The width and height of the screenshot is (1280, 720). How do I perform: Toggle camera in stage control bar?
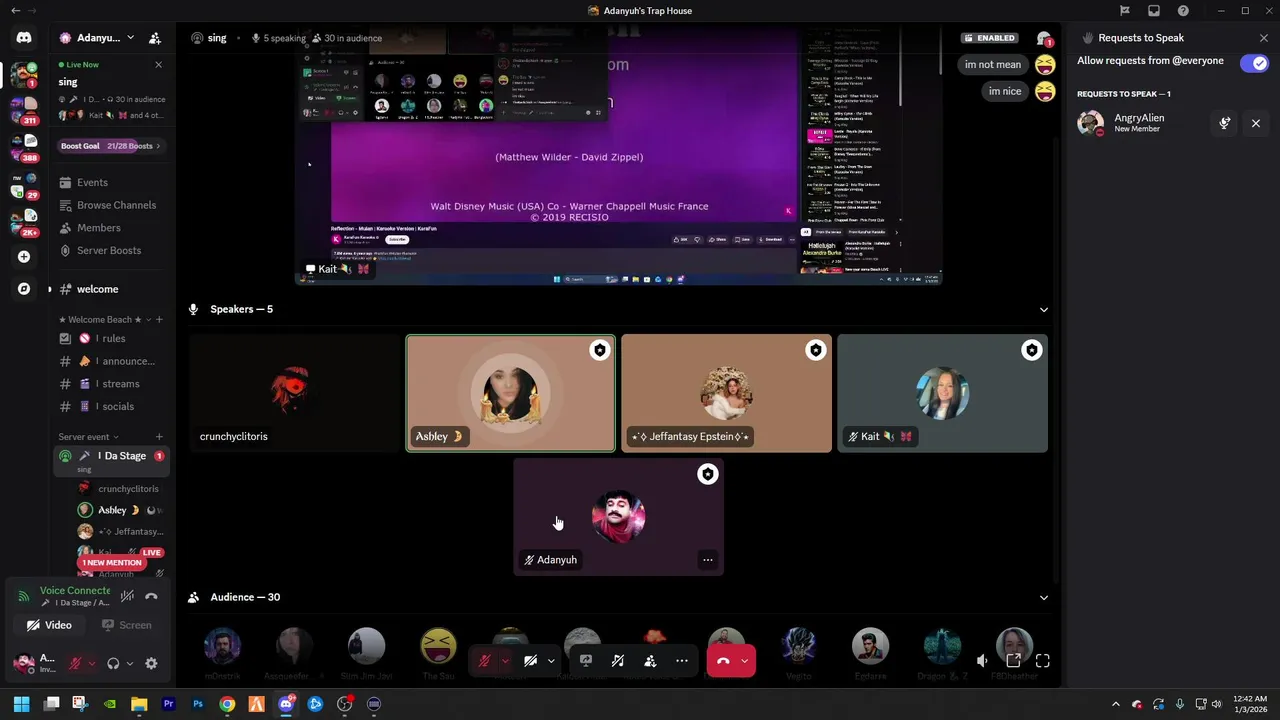click(530, 661)
